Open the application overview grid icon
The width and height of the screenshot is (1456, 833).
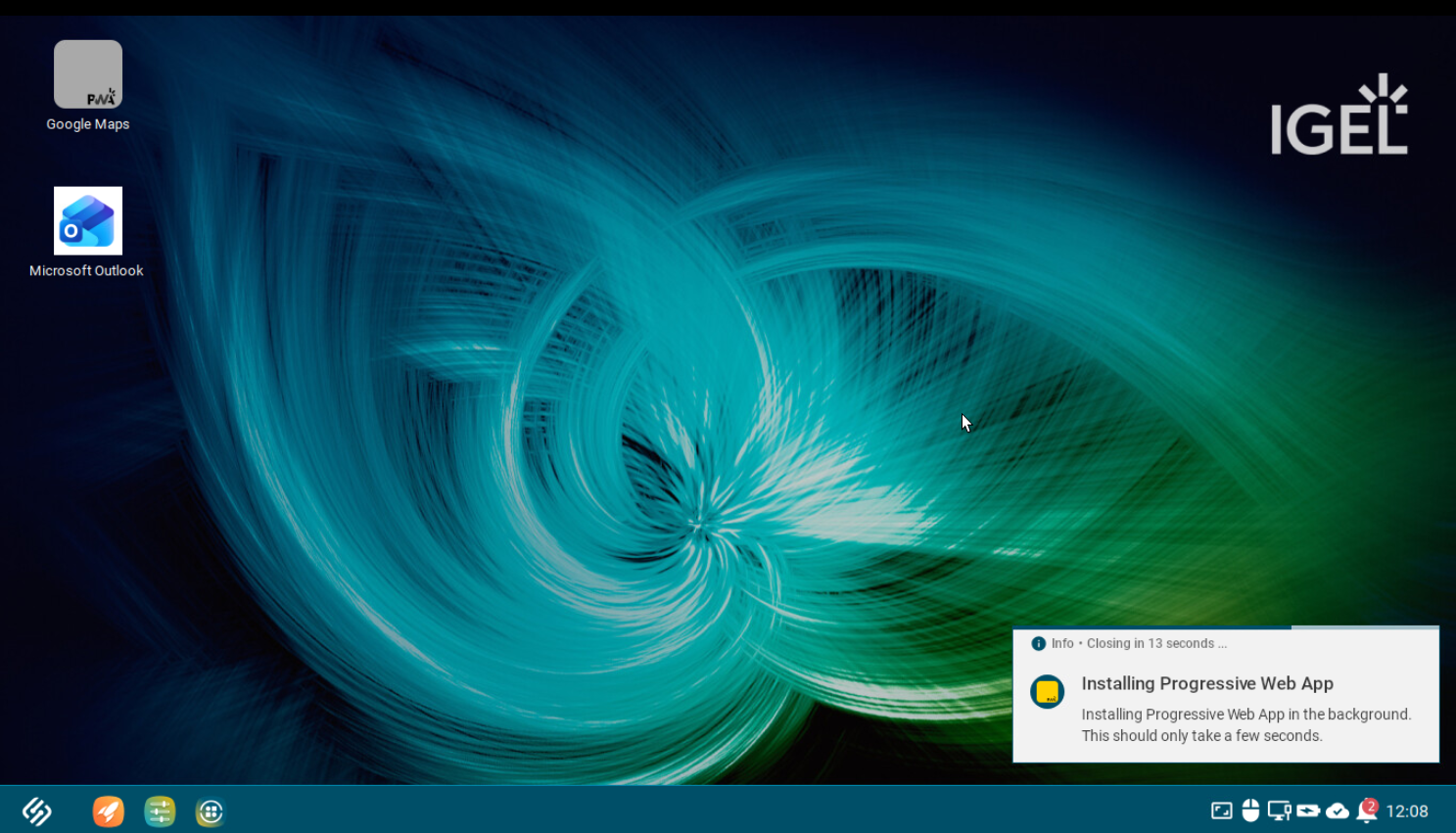tap(210, 810)
